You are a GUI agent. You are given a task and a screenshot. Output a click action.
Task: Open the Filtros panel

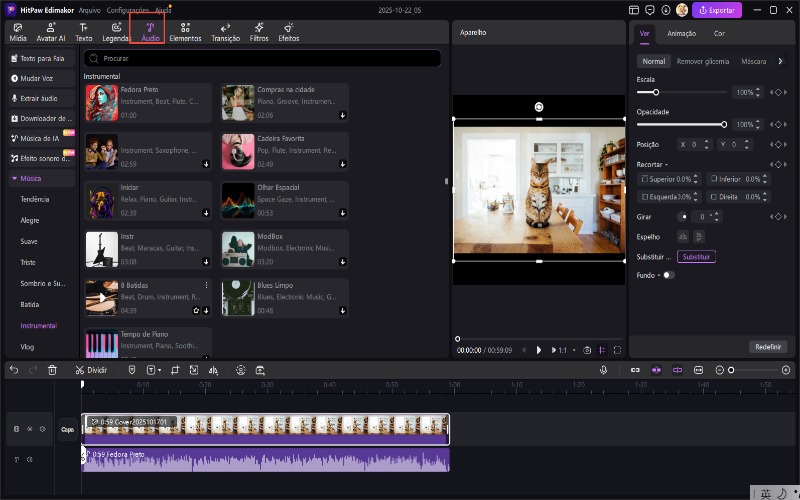pos(259,32)
